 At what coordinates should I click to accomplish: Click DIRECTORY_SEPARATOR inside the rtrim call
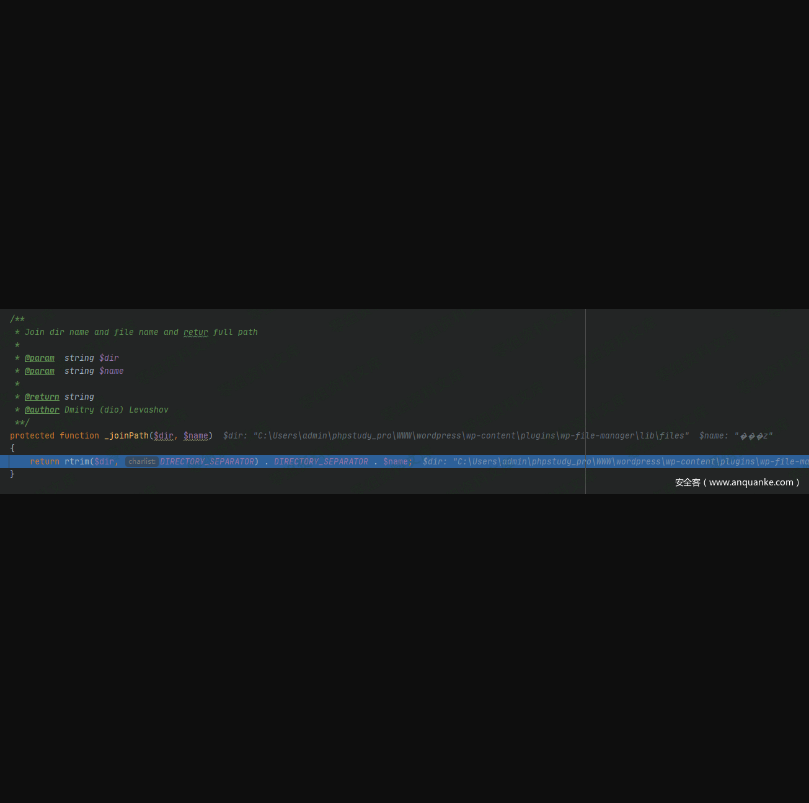tap(206, 462)
